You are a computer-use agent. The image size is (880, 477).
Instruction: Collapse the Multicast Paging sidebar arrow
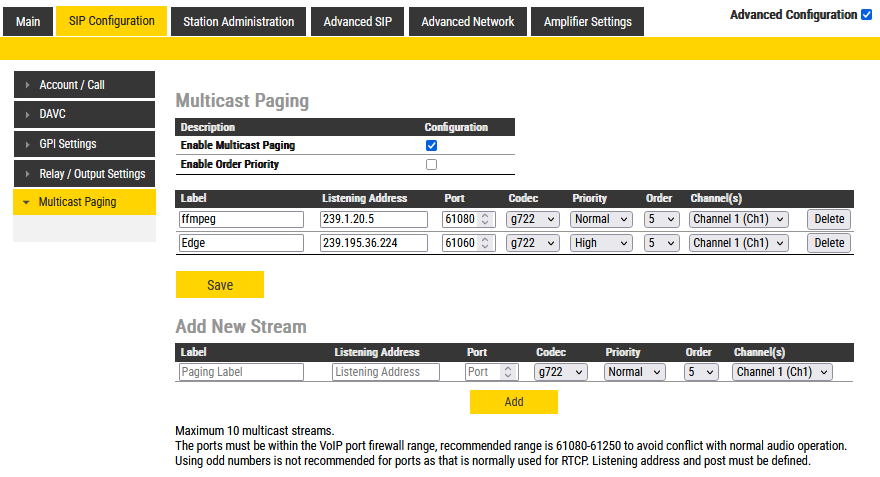[26, 202]
